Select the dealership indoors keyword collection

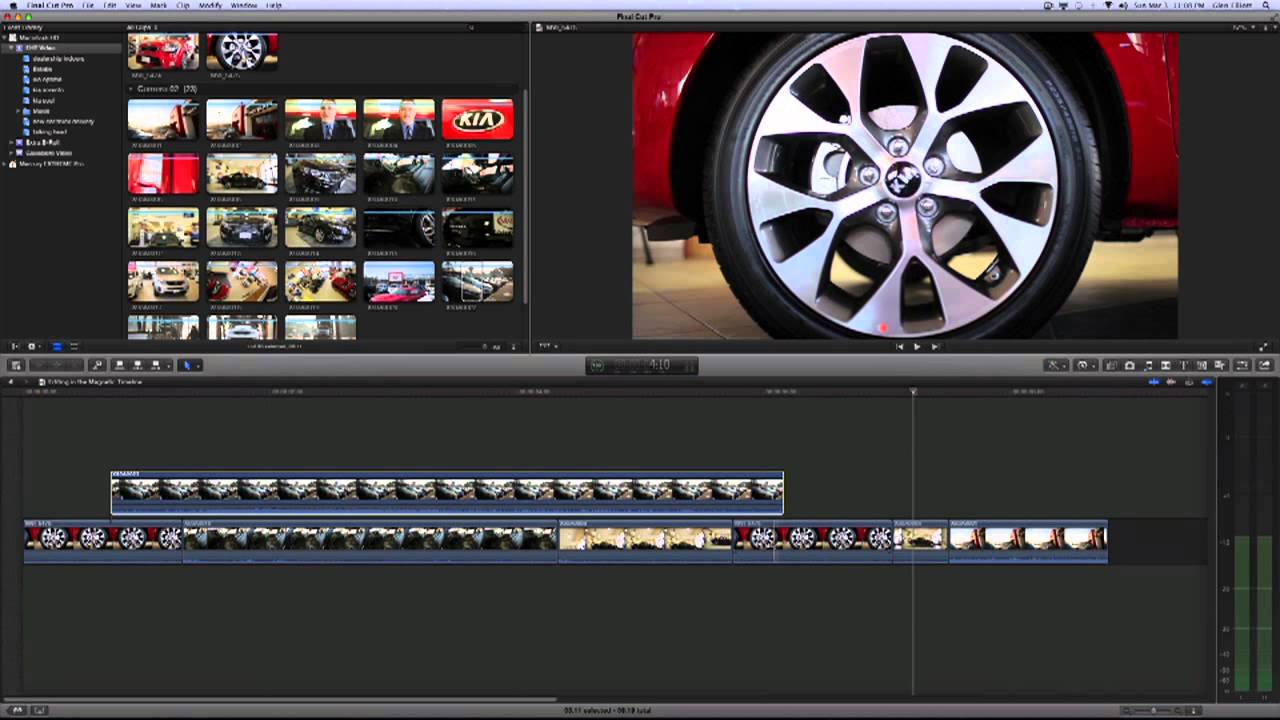[58, 59]
